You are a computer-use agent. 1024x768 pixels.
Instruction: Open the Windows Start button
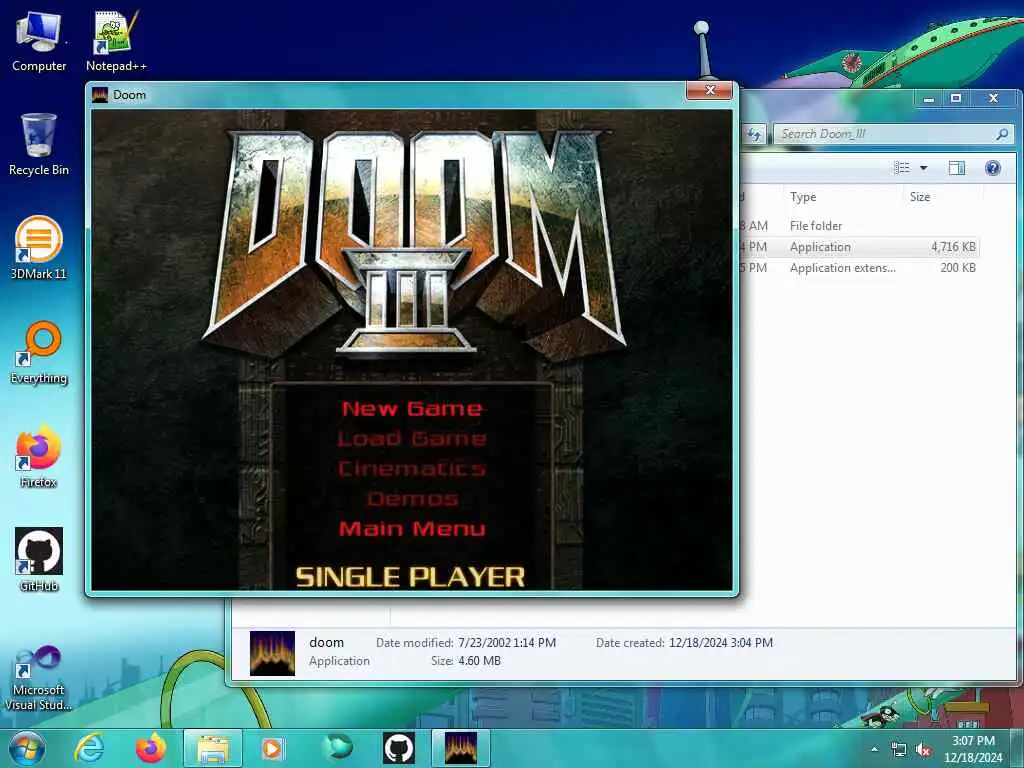click(27, 748)
